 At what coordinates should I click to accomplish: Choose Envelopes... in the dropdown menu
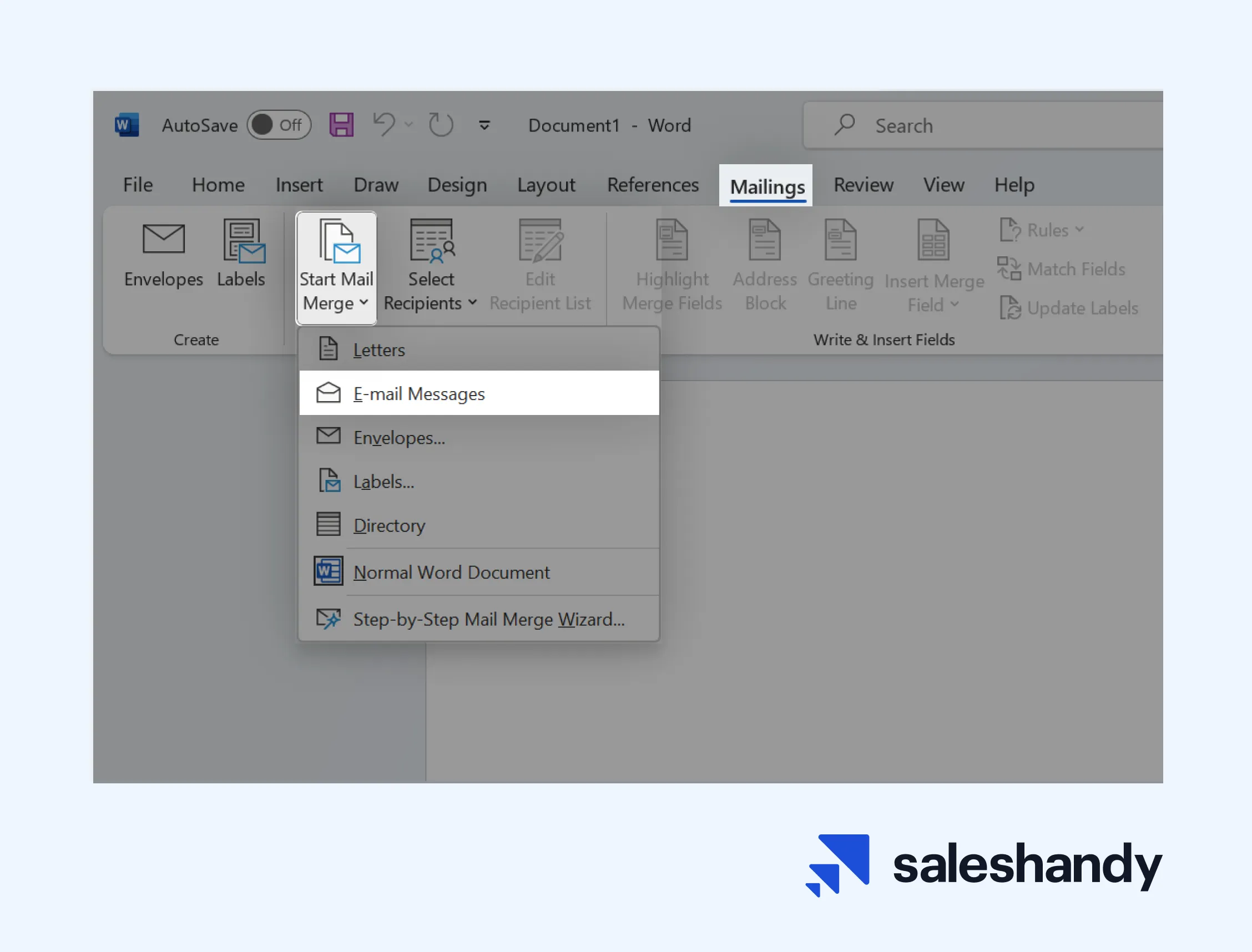coord(479,437)
